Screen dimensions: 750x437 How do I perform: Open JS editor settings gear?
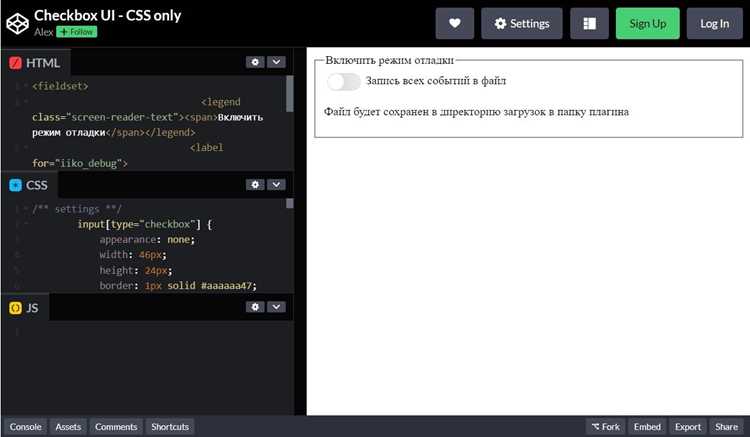[x=255, y=307]
